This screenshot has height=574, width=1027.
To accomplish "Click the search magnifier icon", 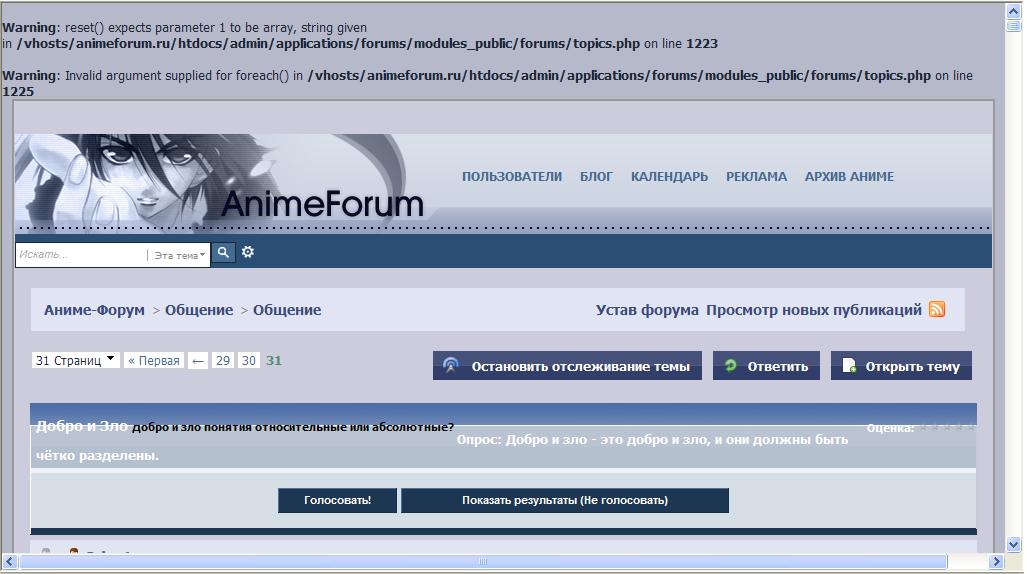I will point(223,252).
